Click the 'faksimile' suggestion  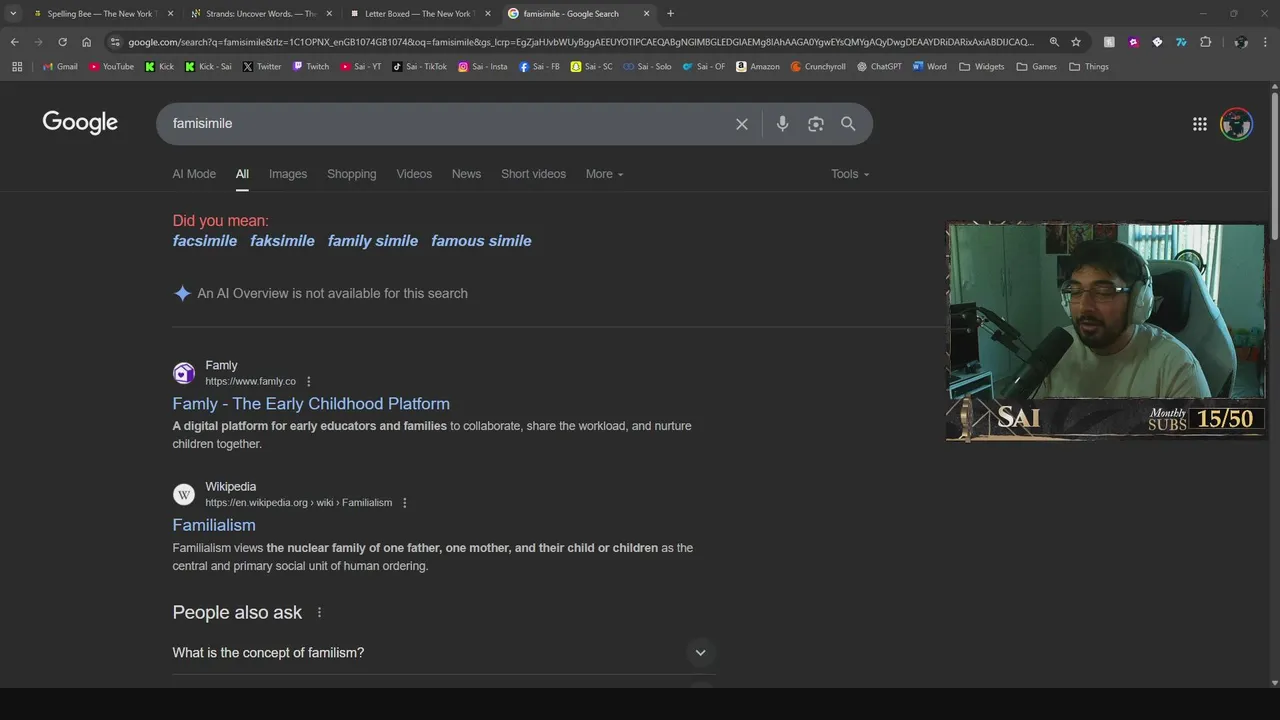[x=282, y=241]
